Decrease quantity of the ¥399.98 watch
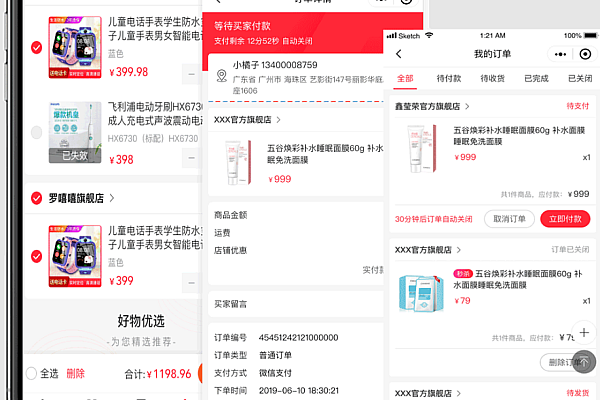The width and height of the screenshot is (600, 400). tap(191, 74)
